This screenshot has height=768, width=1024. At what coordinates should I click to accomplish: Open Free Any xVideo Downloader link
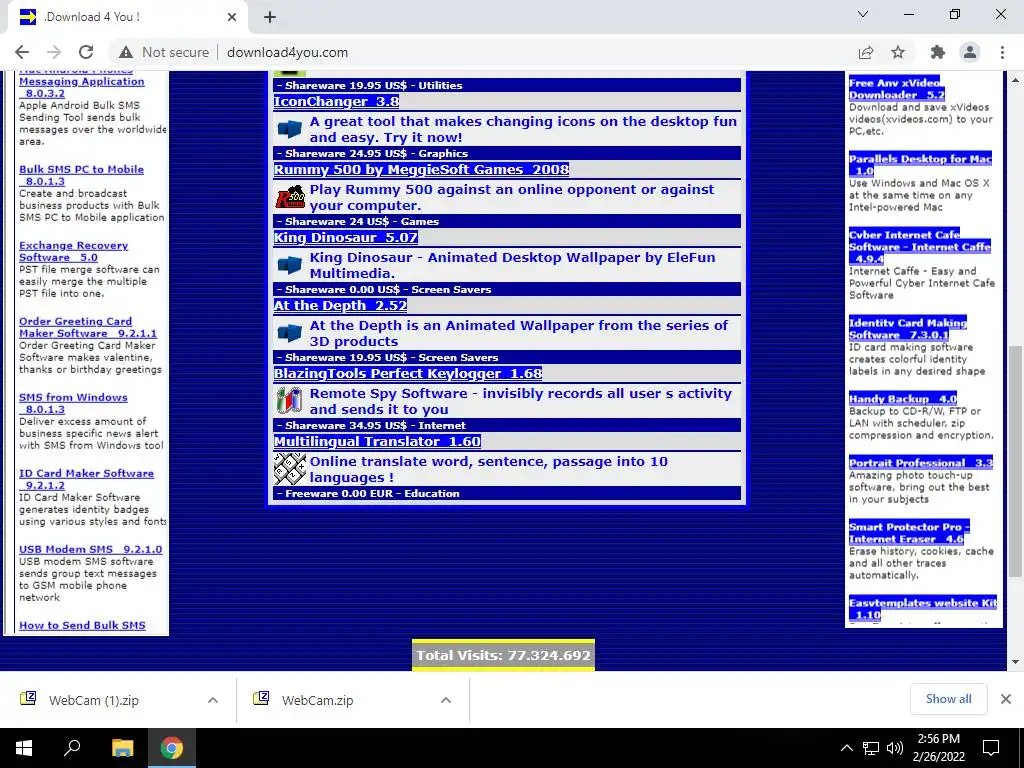tap(896, 88)
